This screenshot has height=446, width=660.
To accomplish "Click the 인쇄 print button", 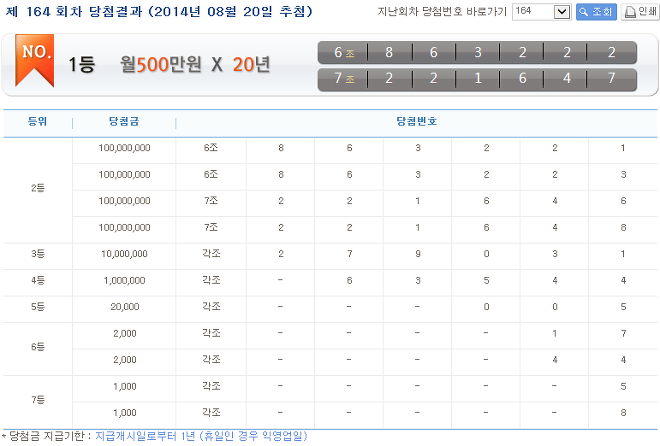I will pyautogui.click(x=641, y=12).
